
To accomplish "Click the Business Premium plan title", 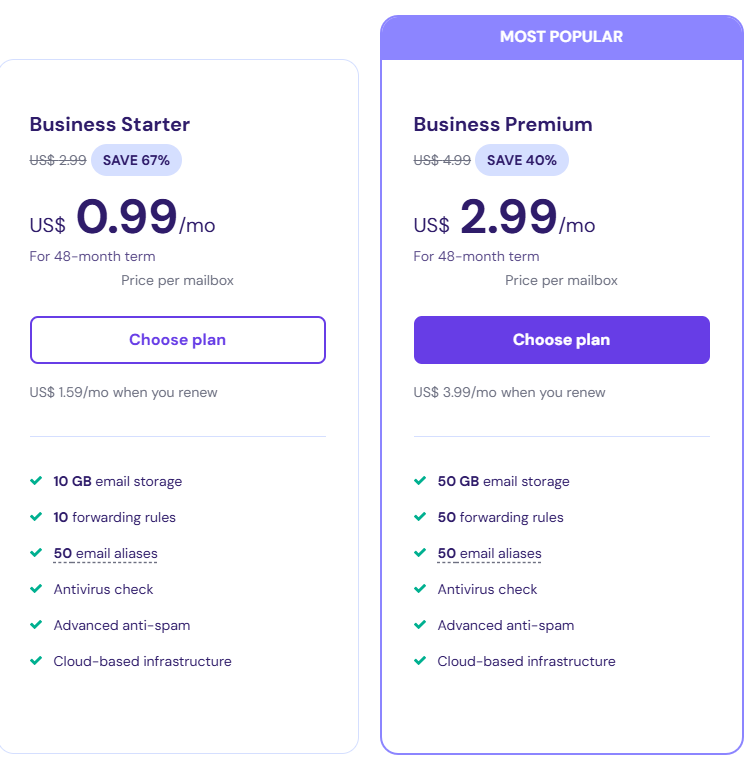I will point(503,125).
